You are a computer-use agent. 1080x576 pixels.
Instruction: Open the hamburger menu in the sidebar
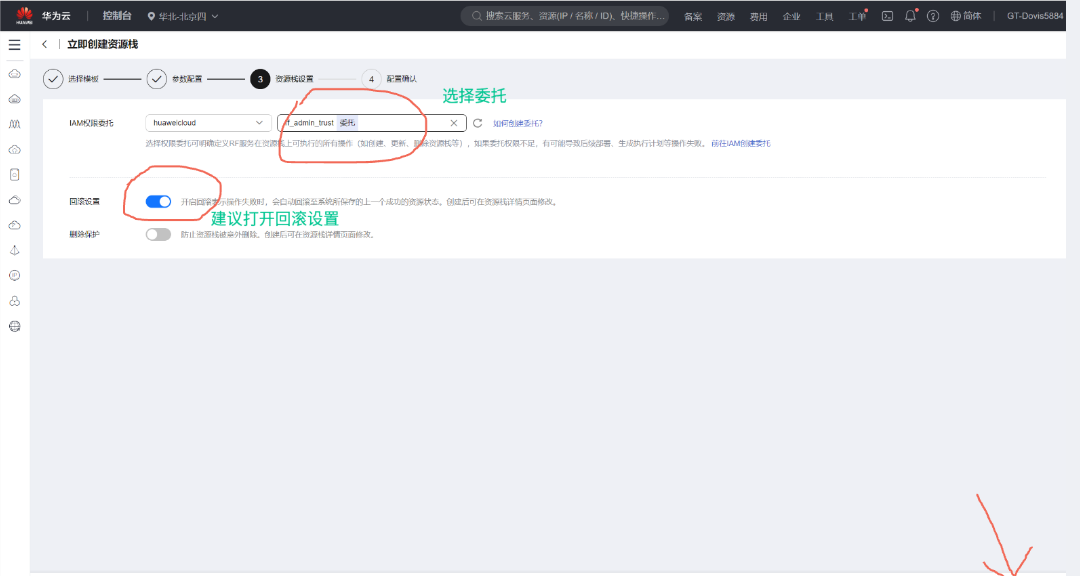(x=14, y=45)
